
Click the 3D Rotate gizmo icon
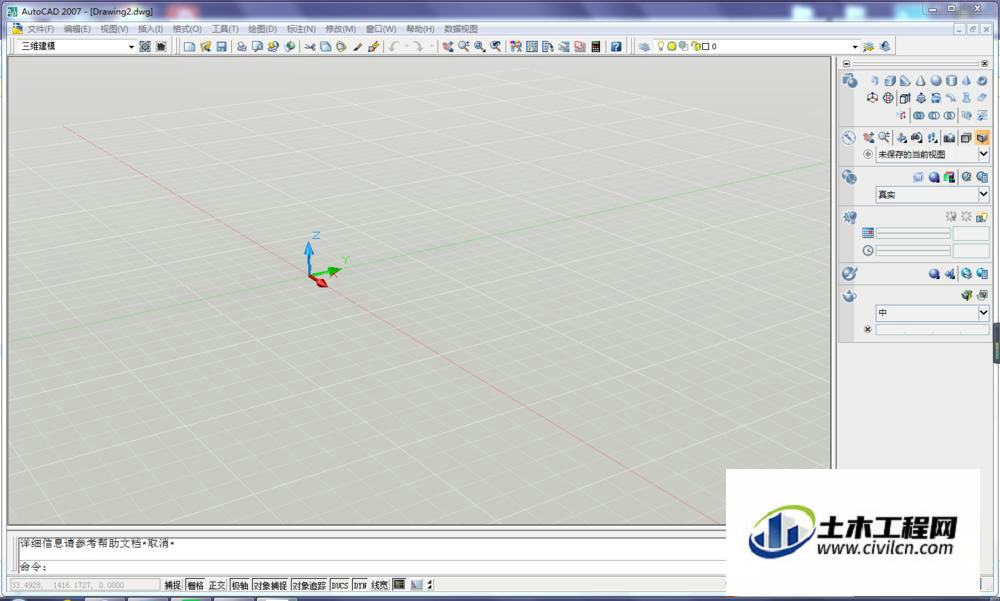888,98
